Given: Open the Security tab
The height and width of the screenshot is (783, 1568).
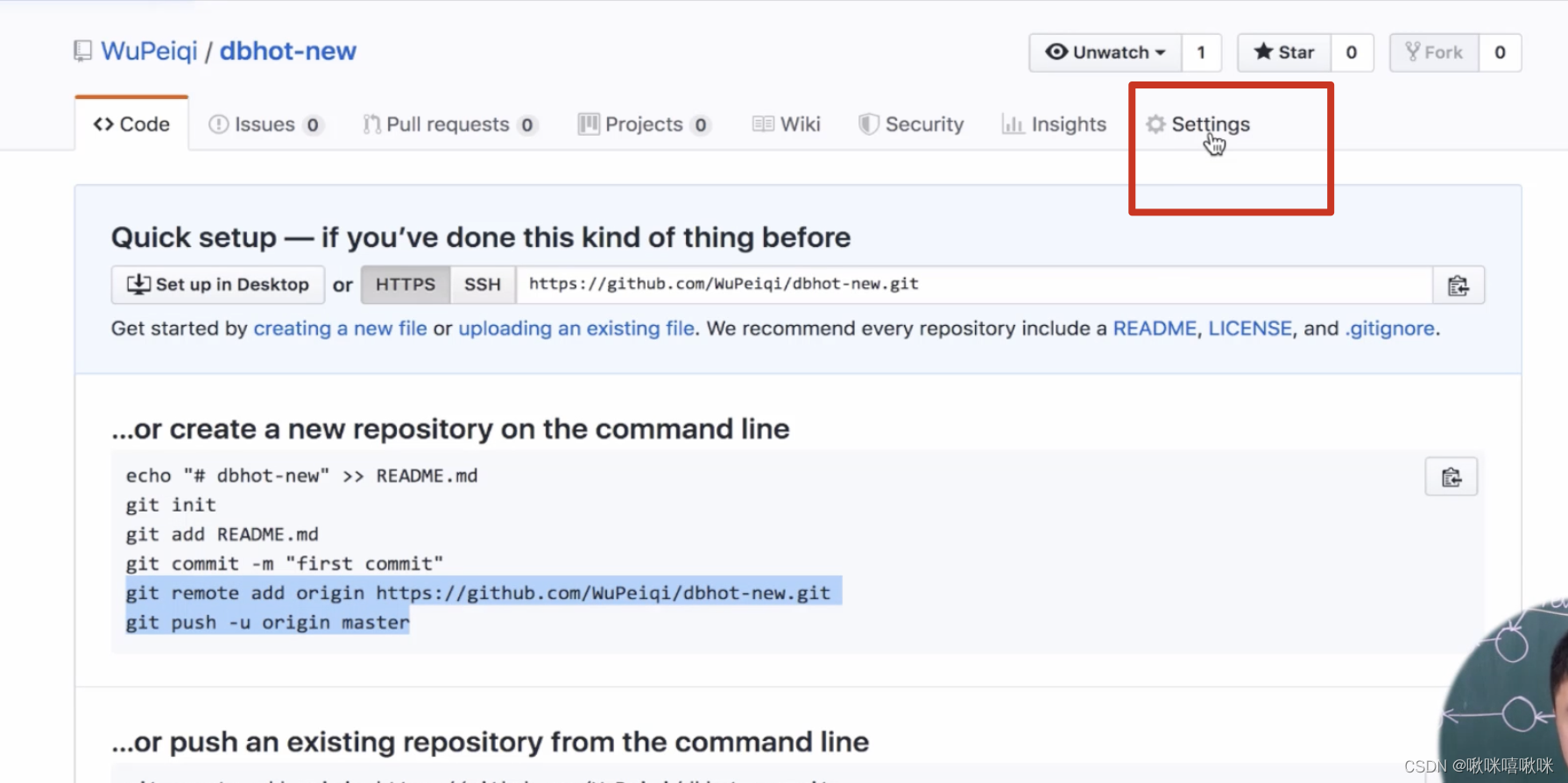Looking at the screenshot, I should (x=911, y=124).
